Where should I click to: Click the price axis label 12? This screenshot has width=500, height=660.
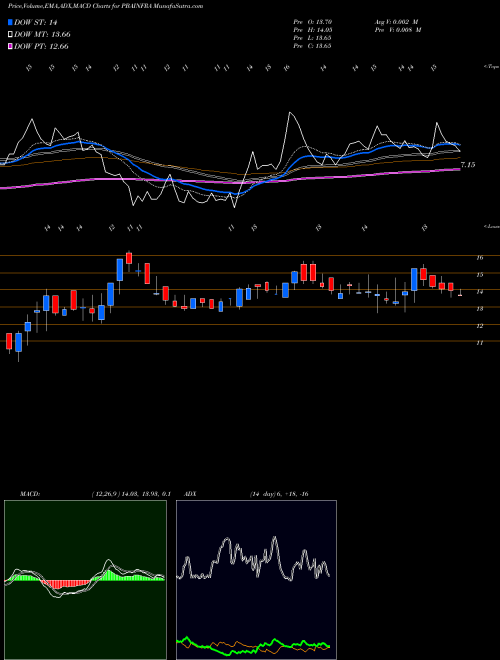click(x=480, y=326)
